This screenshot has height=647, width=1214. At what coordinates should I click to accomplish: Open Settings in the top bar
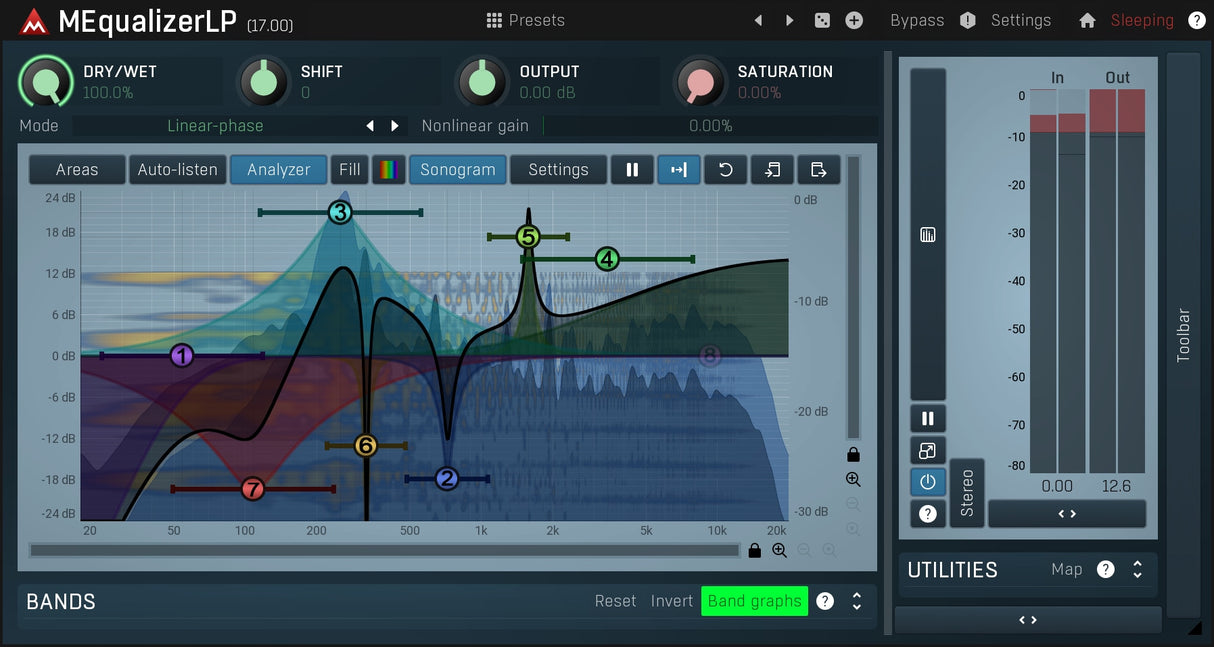[x=1020, y=20]
